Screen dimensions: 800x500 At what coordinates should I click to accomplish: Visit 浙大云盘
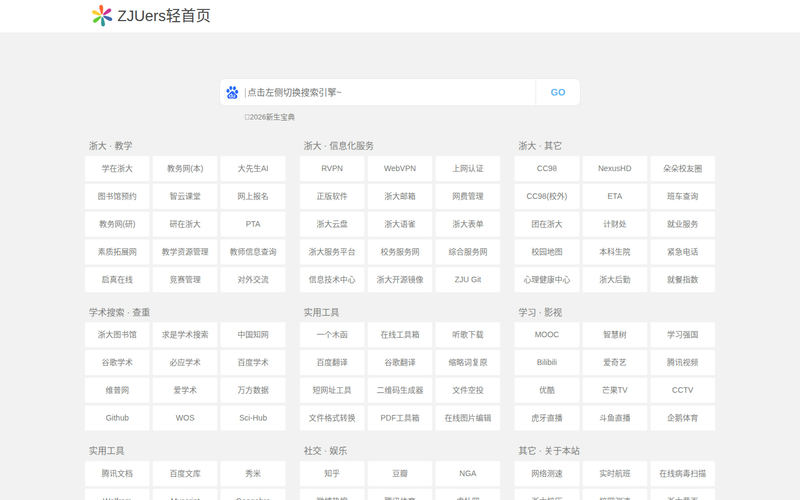pos(332,224)
